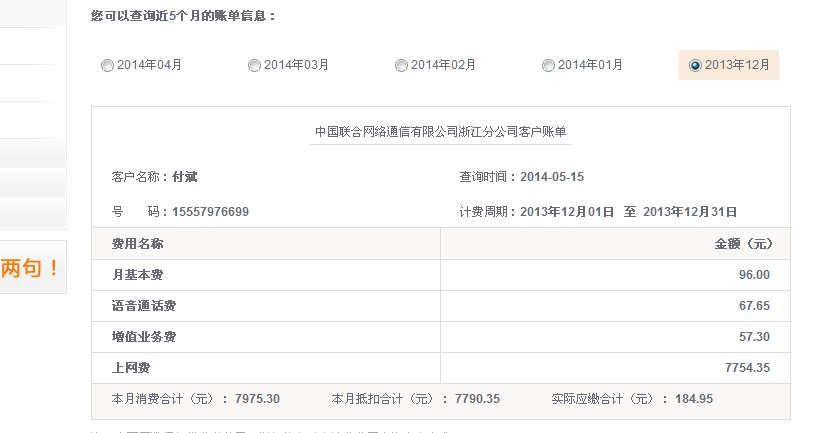Image resolution: width=823 pixels, height=433 pixels.
Task: Click the billing end date 2013年12月31日
Action: coord(690,212)
